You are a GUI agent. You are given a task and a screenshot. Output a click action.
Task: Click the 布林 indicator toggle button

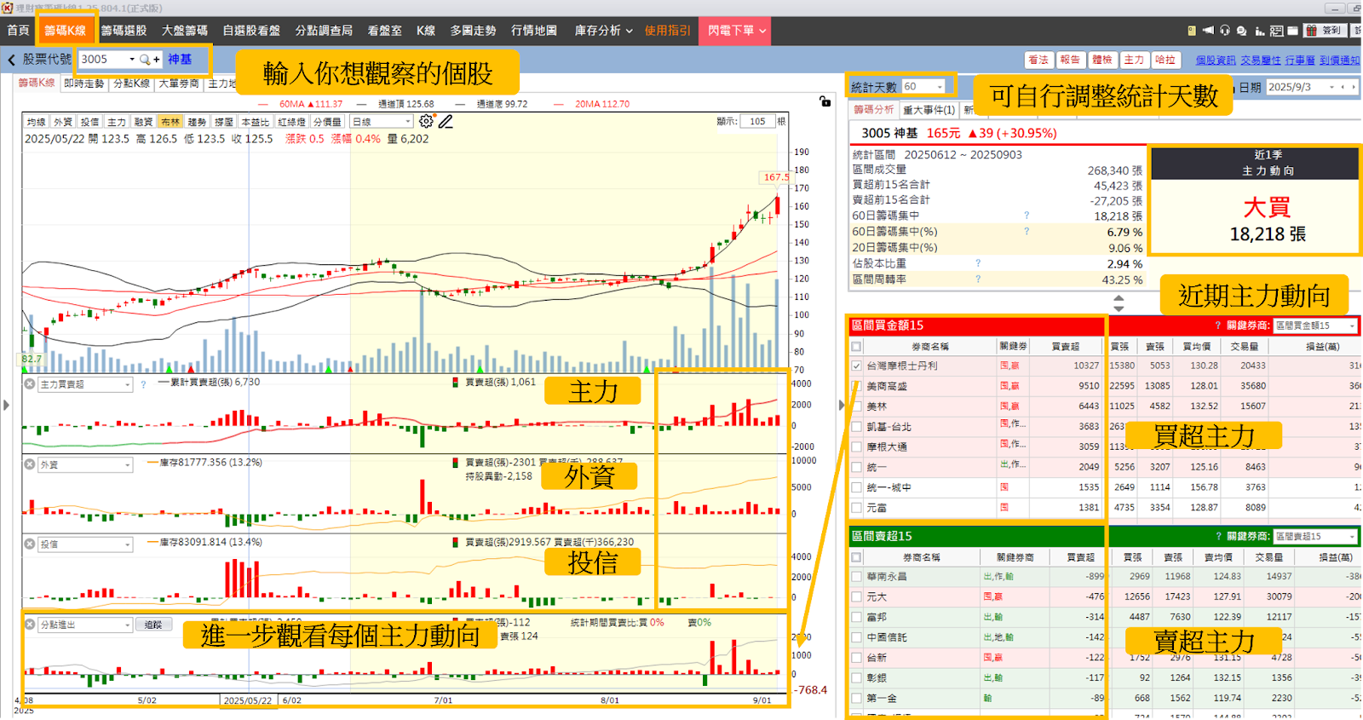[x=171, y=121]
